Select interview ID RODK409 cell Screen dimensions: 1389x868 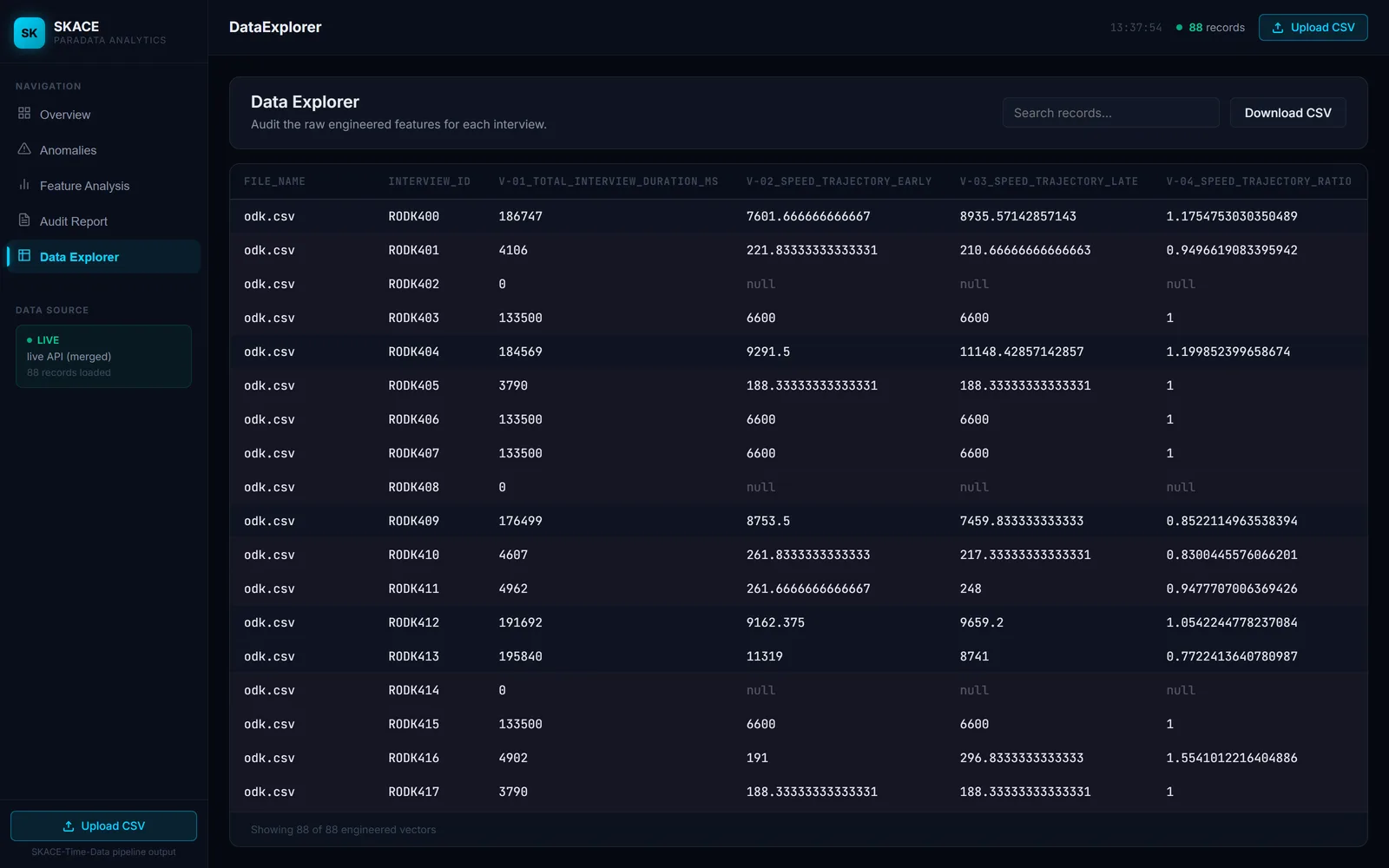pyautogui.click(x=413, y=521)
